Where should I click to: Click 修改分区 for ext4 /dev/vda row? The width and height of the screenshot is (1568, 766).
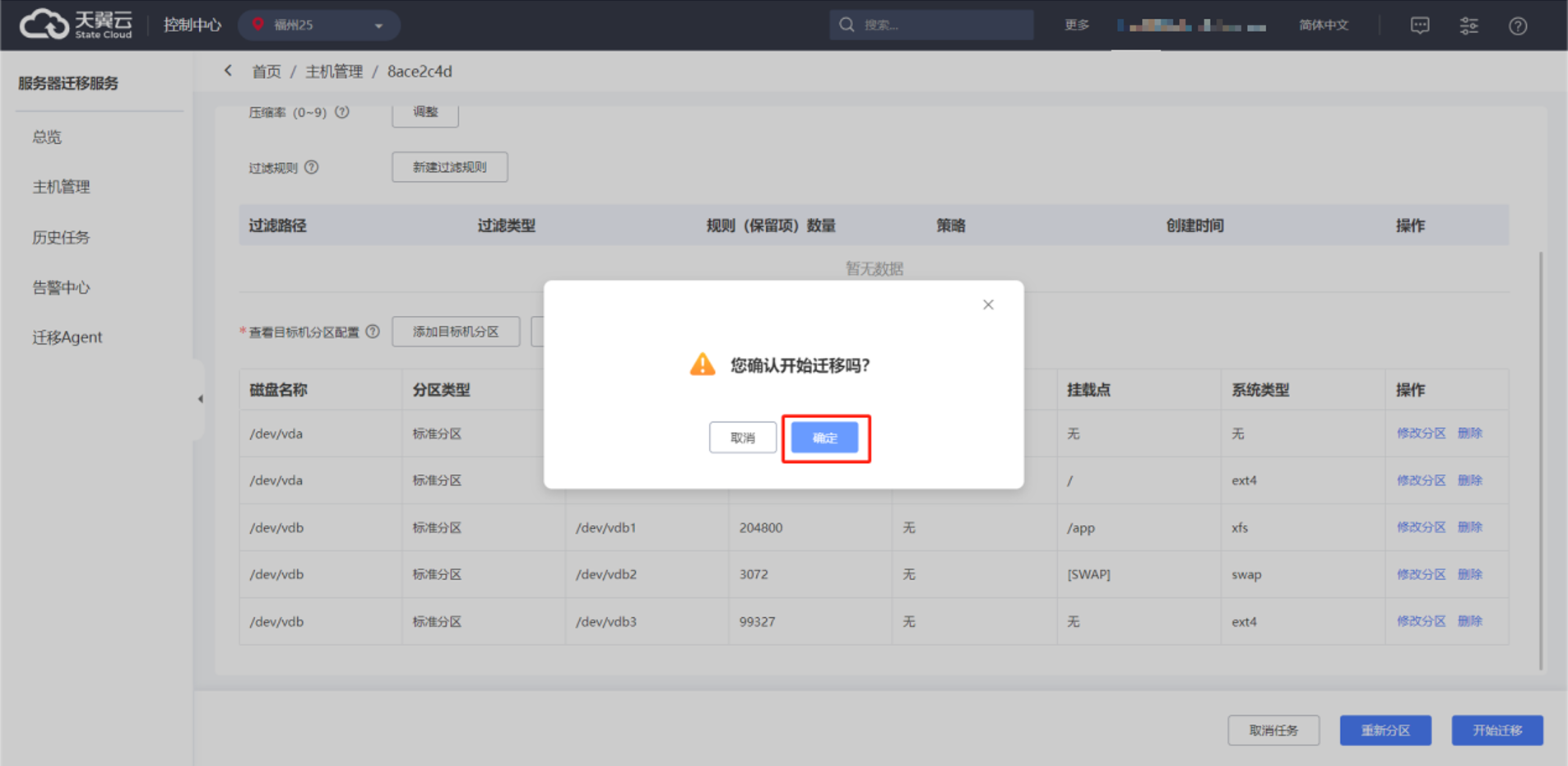click(1421, 480)
